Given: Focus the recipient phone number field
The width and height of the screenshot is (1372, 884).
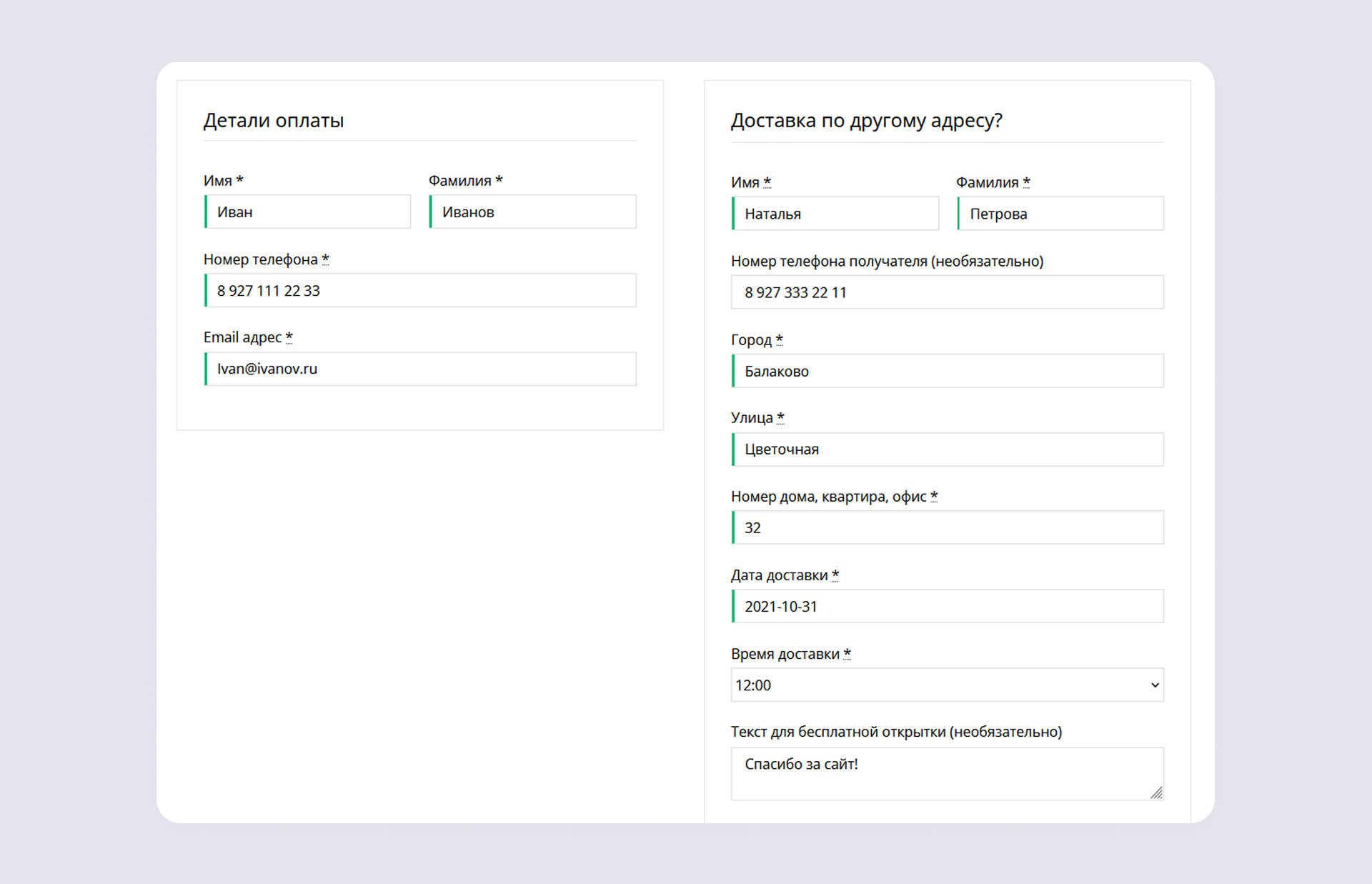Looking at the screenshot, I should (x=947, y=292).
